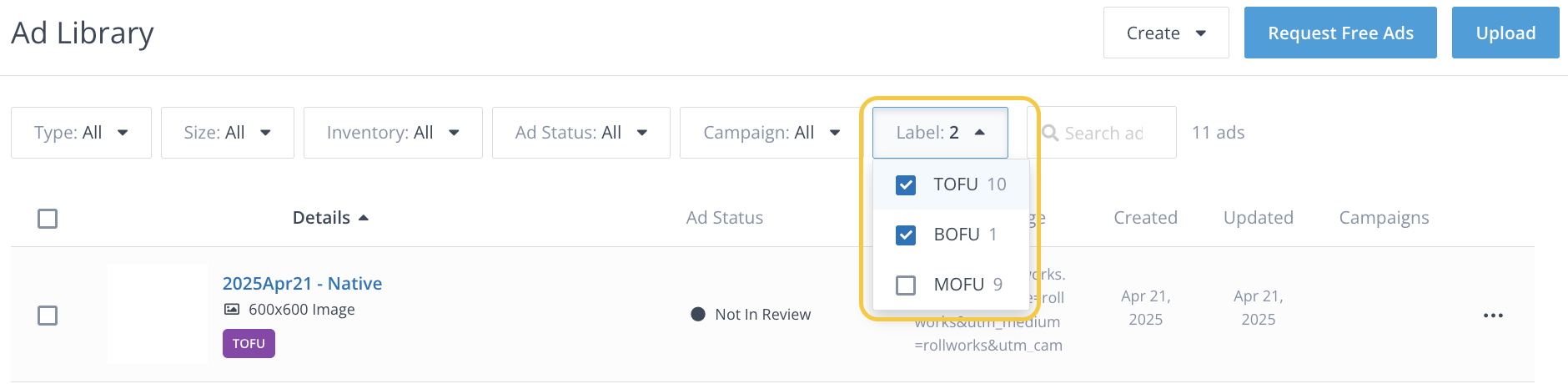Click the purple TOFU label tag

[249, 344]
